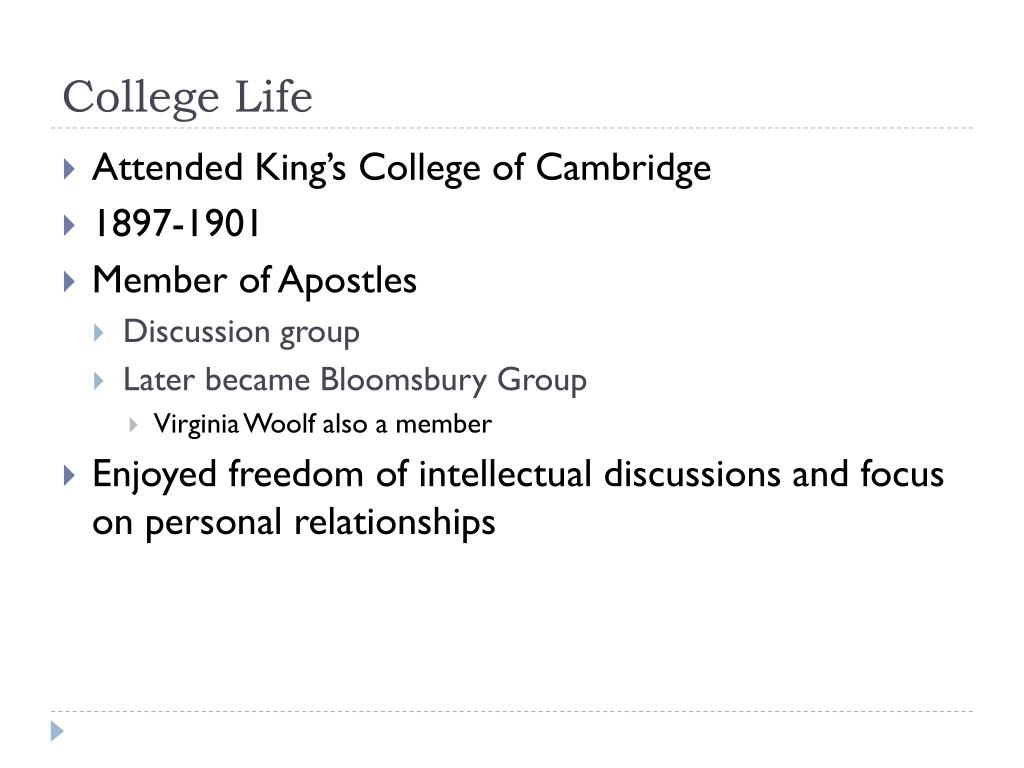Click 'Virginia Woolf also a member' text

point(323,424)
